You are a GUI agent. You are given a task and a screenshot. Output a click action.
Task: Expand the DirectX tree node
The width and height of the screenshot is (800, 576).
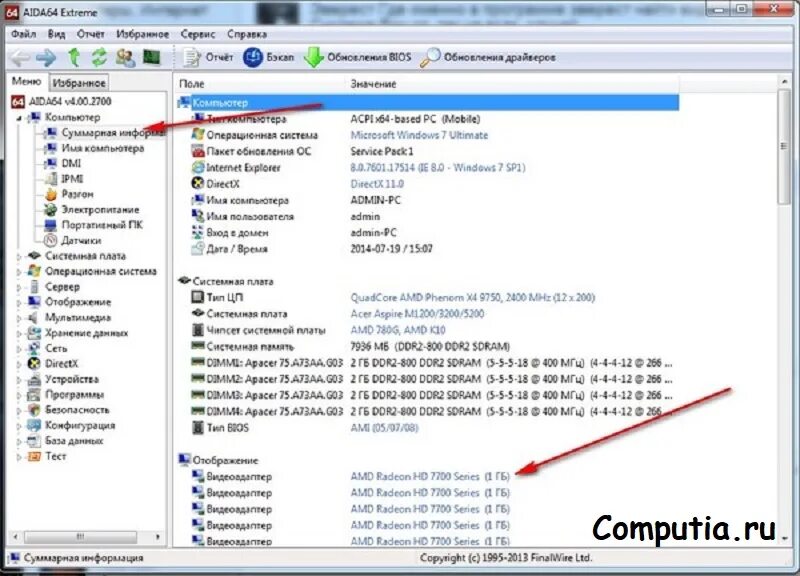point(19,364)
